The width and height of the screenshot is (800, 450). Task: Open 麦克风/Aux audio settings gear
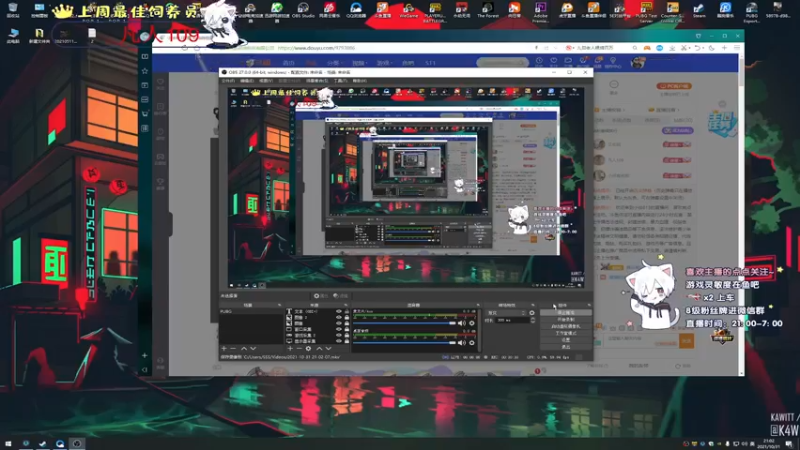click(471, 323)
